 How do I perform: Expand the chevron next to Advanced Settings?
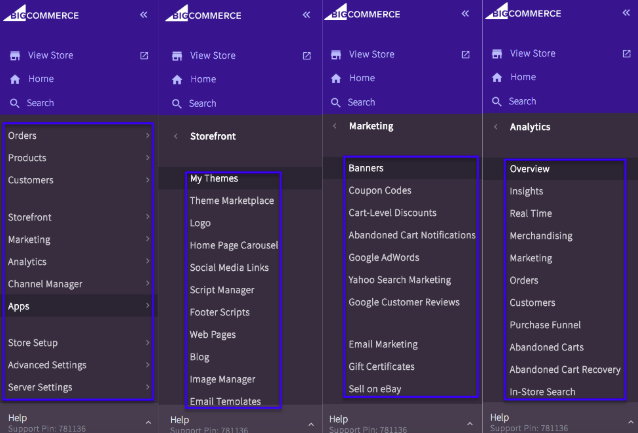click(x=148, y=365)
